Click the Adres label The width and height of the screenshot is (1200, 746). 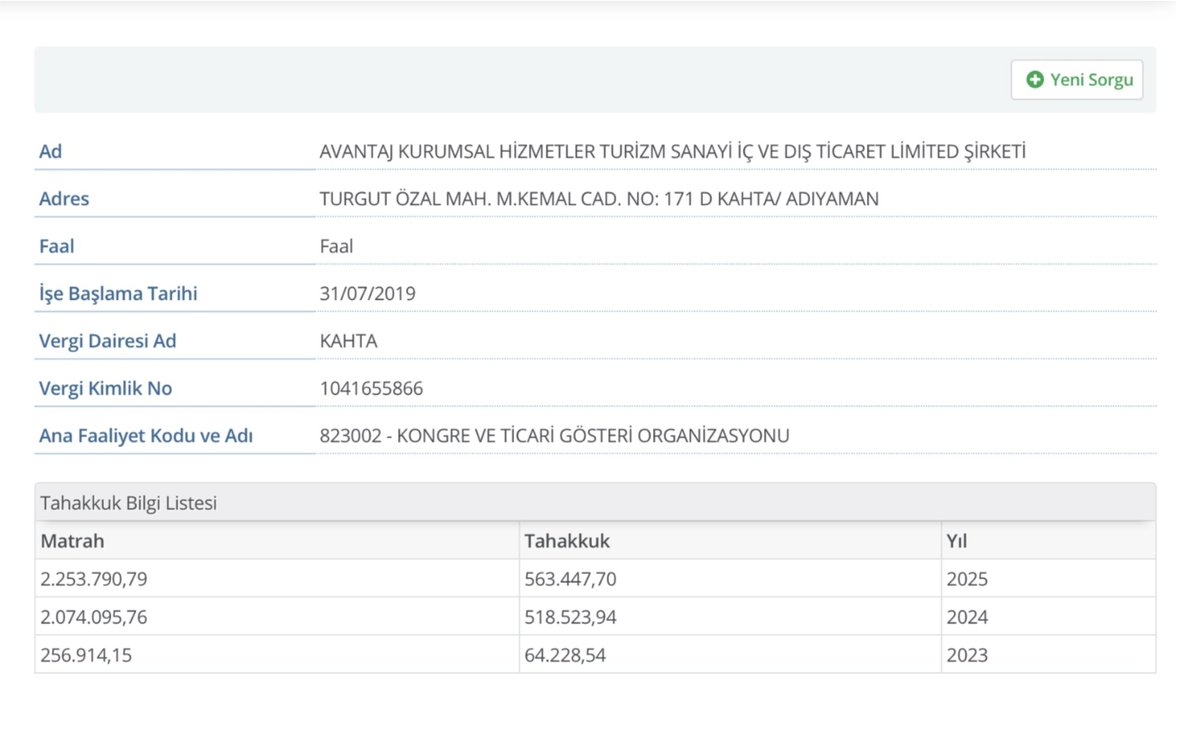point(64,199)
